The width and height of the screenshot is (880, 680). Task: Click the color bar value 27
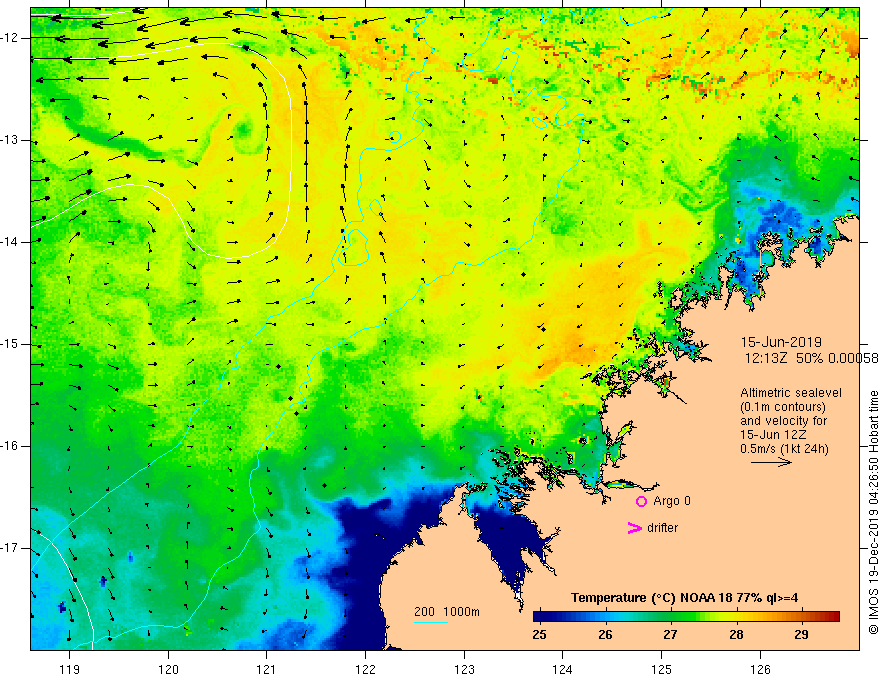pyautogui.click(x=671, y=635)
